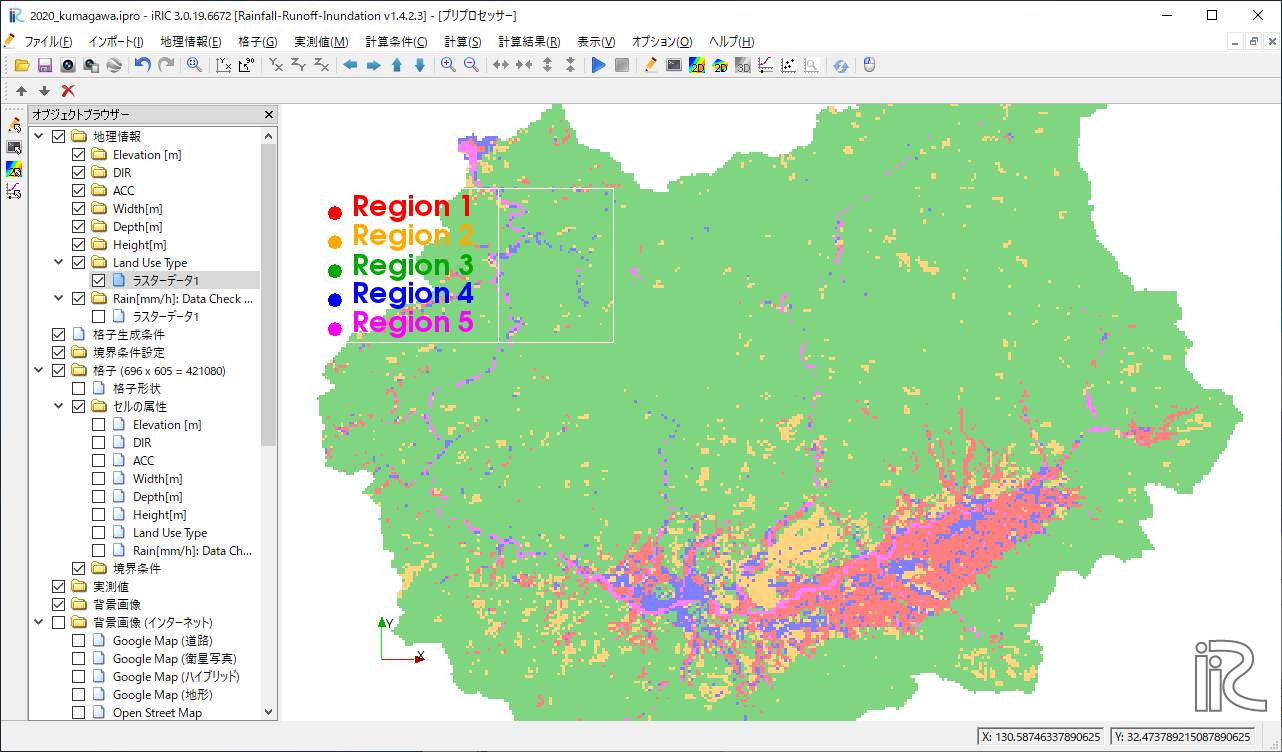The width and height of the screenshot is (1282, 752).
Task: Open 3D post-processing window icon
Action: (x=743, y=65)
